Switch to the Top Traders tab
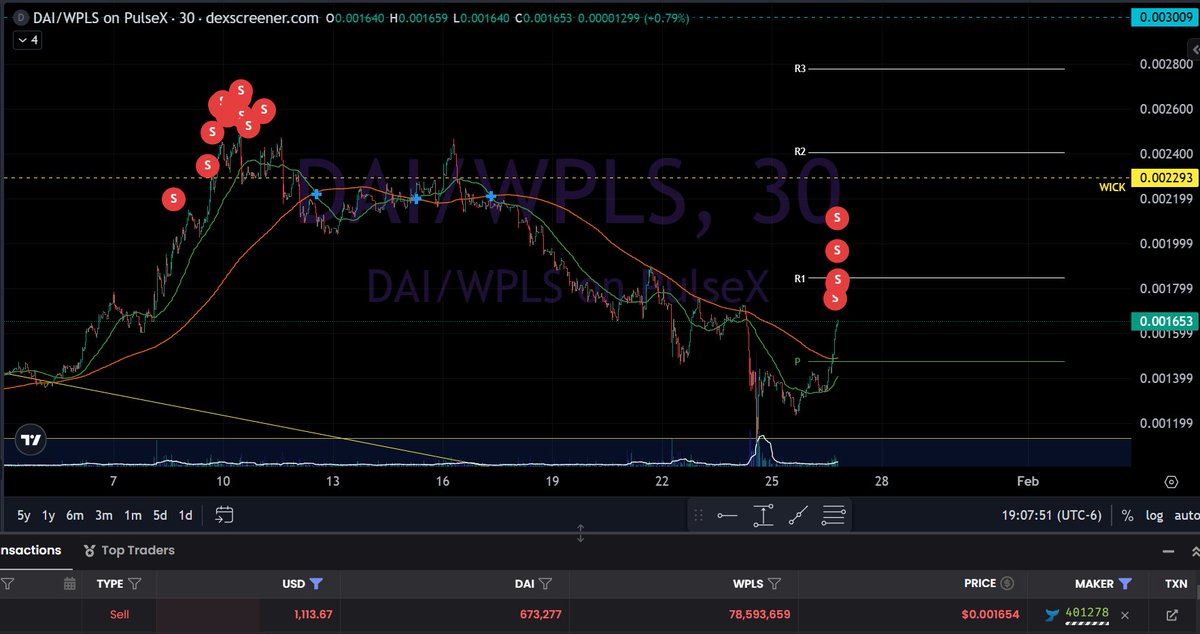Image resolution: width=1200 pixels, height=634 pixels. [x=129, y=550]
